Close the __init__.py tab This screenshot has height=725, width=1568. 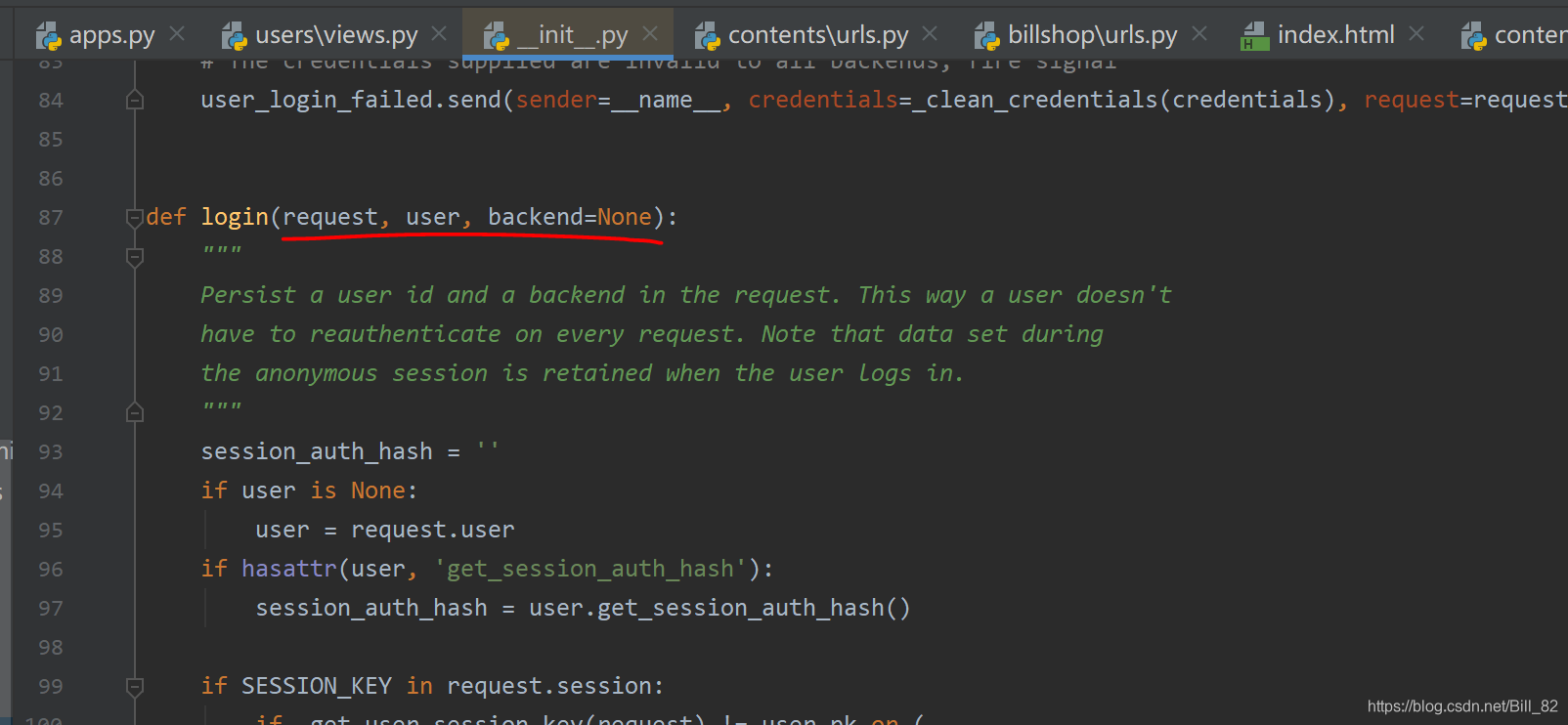coord(650,34)
